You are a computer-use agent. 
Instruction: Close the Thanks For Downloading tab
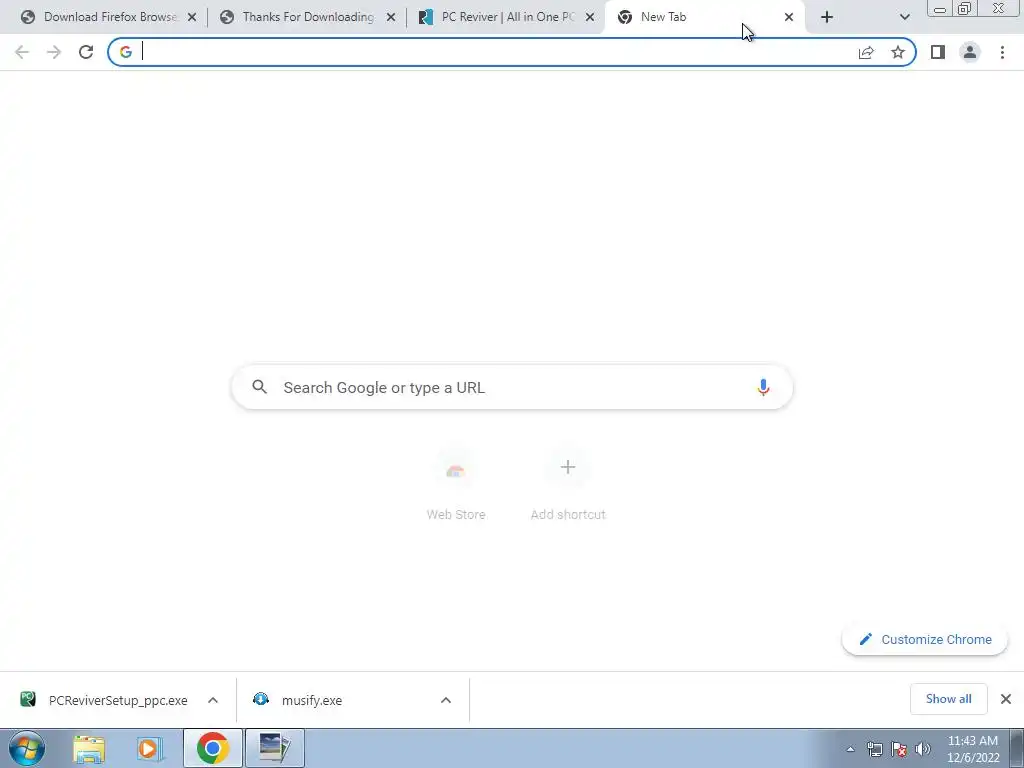click(391, 18)
